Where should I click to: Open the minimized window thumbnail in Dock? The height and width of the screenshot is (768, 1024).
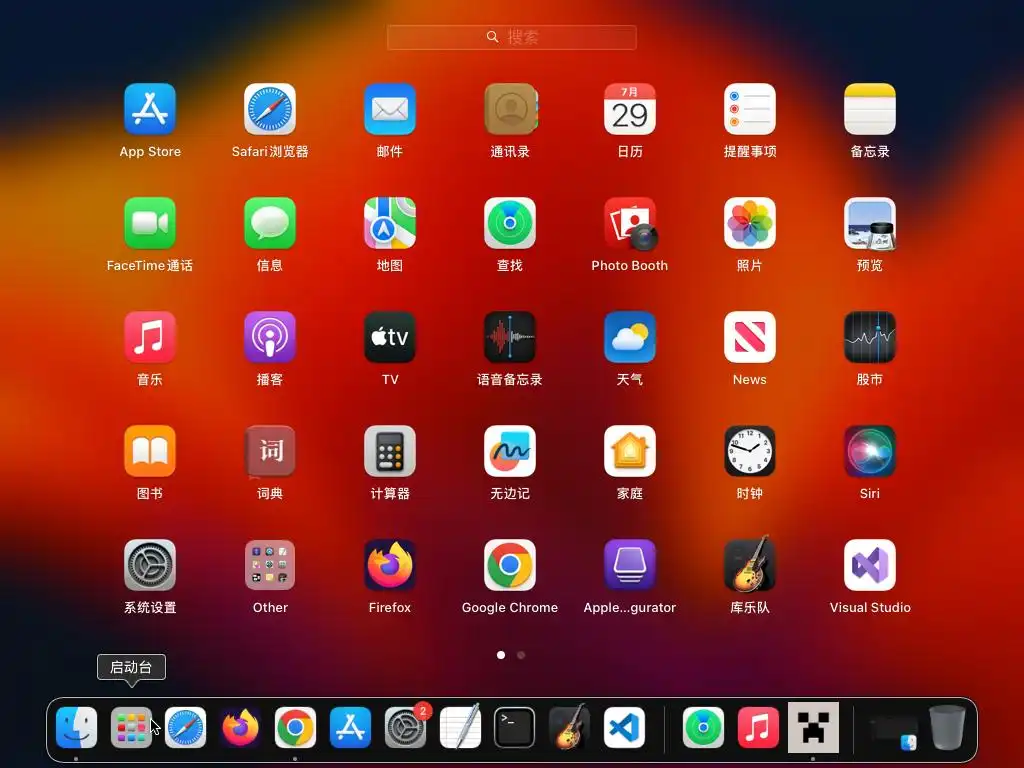(893, 731)
